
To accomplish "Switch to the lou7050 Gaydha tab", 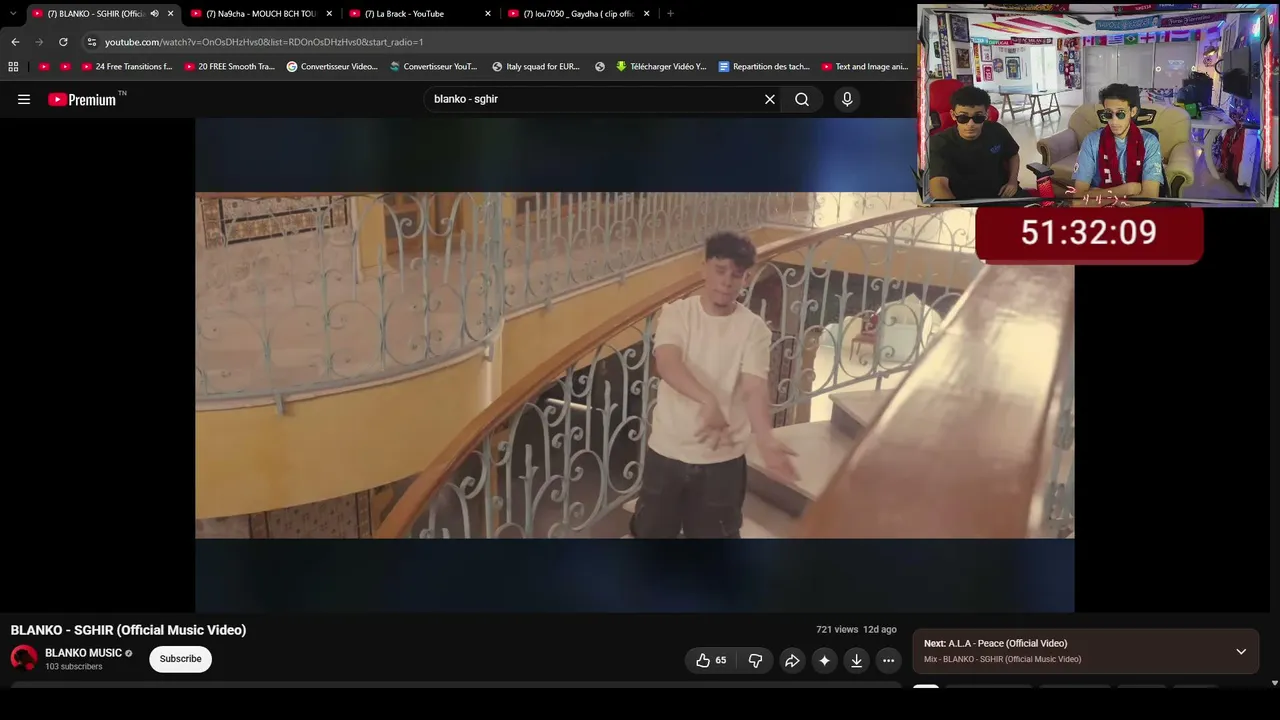I will 579,14.
